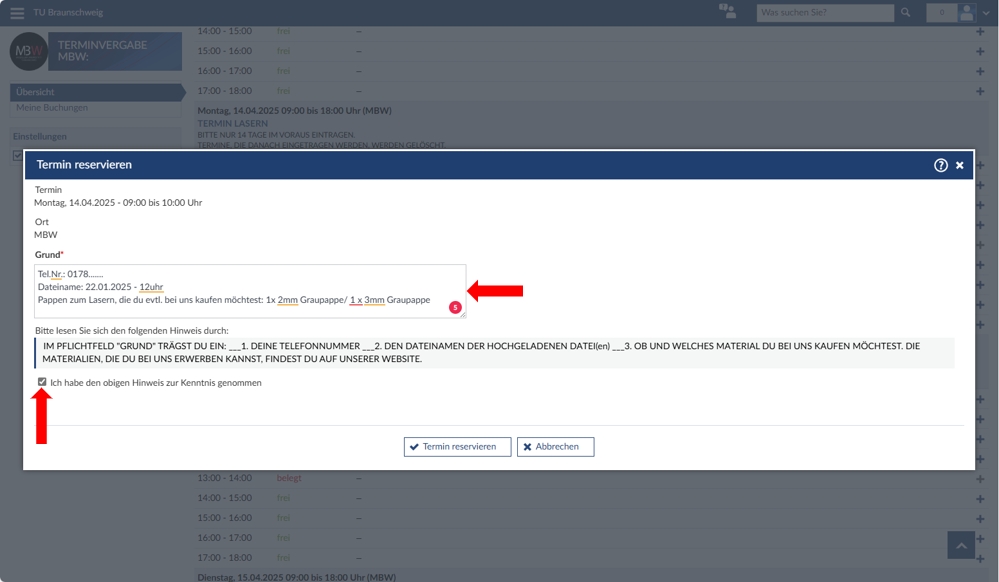Viewport: 999px width, 582px height.
Task: Expand the user profile dropdown arrow
Action: (x=986, y=13)
